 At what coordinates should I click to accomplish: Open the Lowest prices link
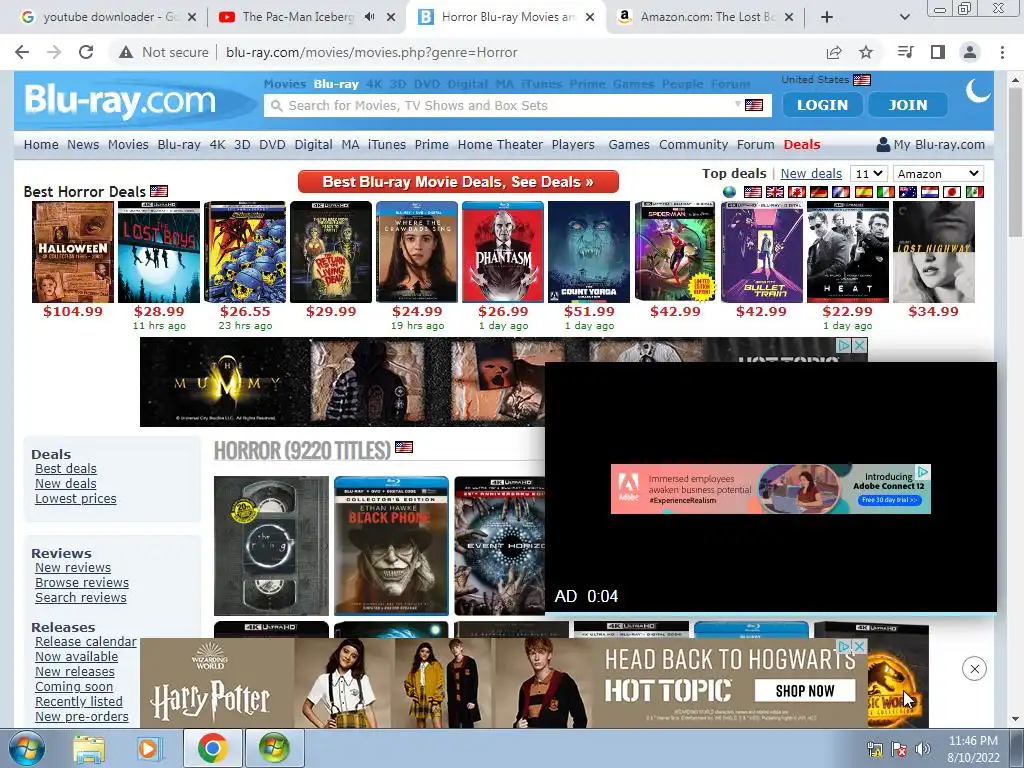click(x=76, y=499)
